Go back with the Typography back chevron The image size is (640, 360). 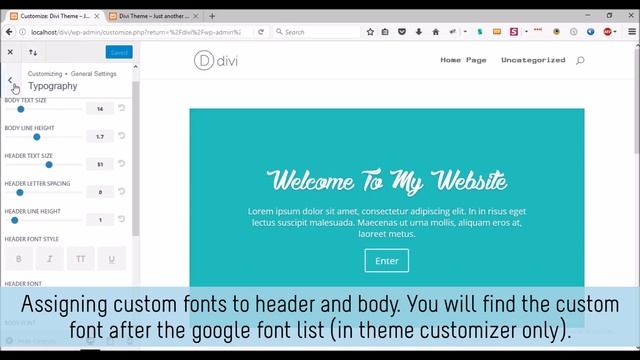(x=10, y=80)
